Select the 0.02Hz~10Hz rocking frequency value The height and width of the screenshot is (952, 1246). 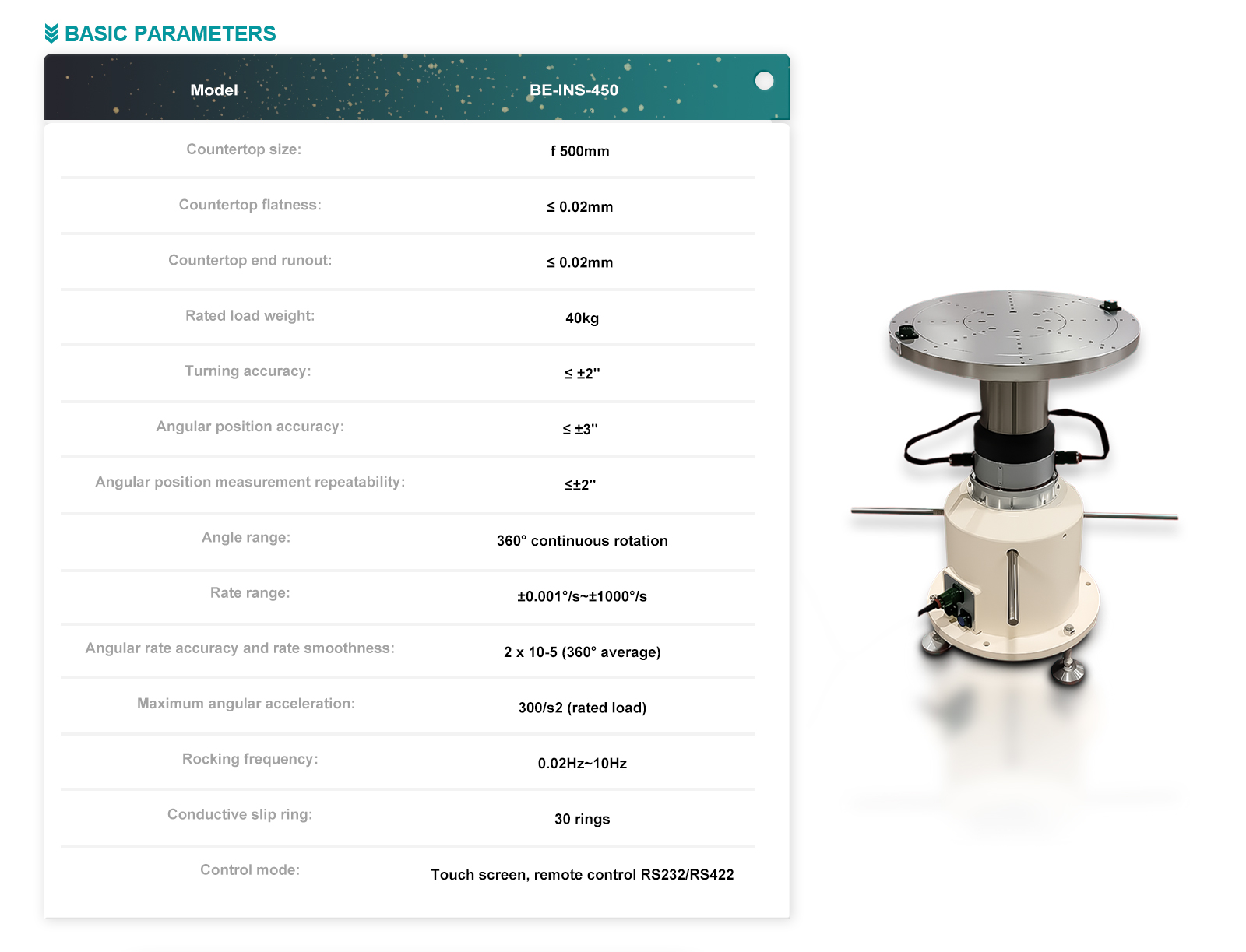[582, 764]
